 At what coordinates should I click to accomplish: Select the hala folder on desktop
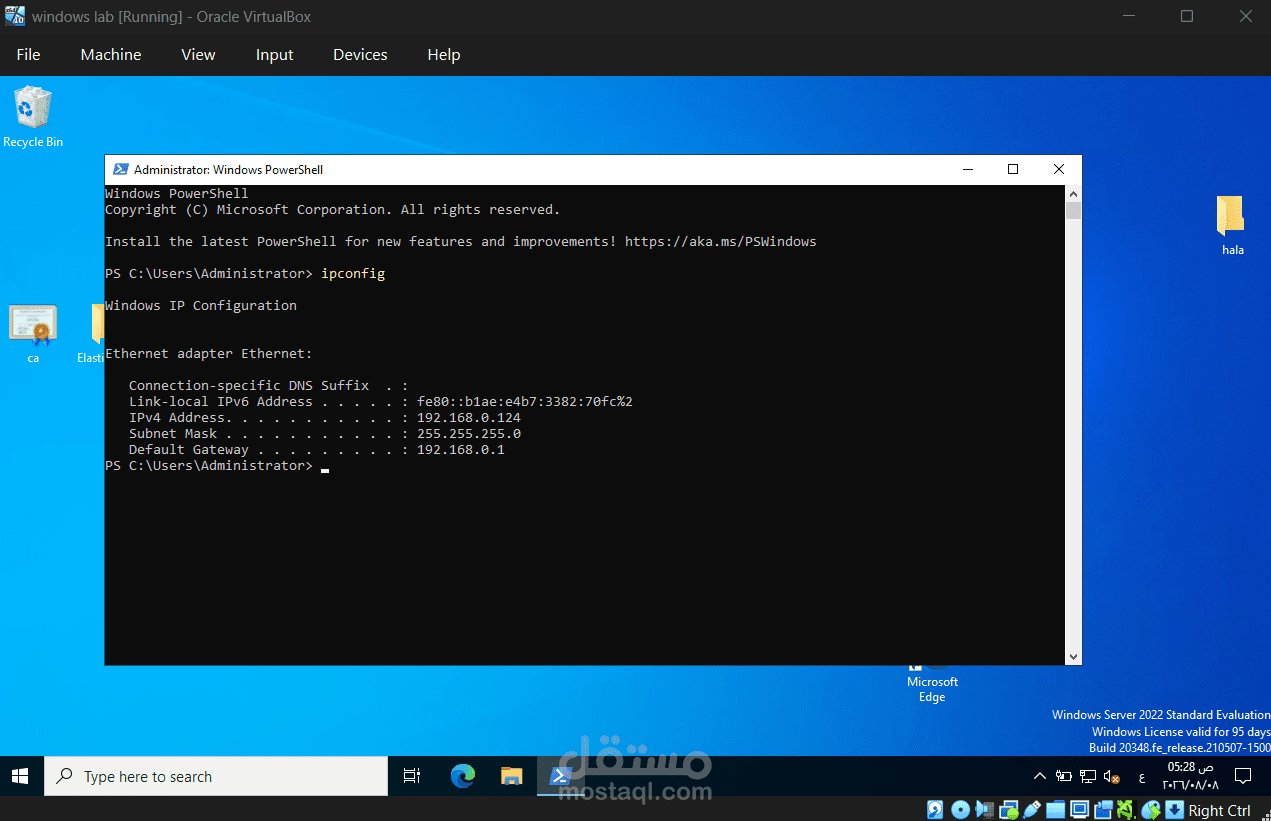1232,226
